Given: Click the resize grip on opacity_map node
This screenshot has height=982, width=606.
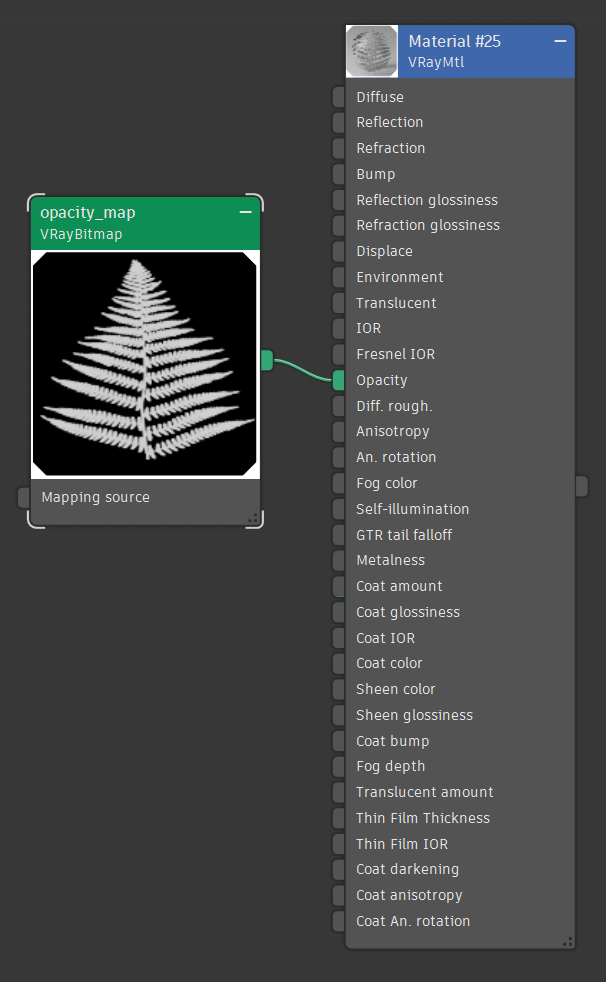Looking at the screenshot, I should tap(253, 518).
